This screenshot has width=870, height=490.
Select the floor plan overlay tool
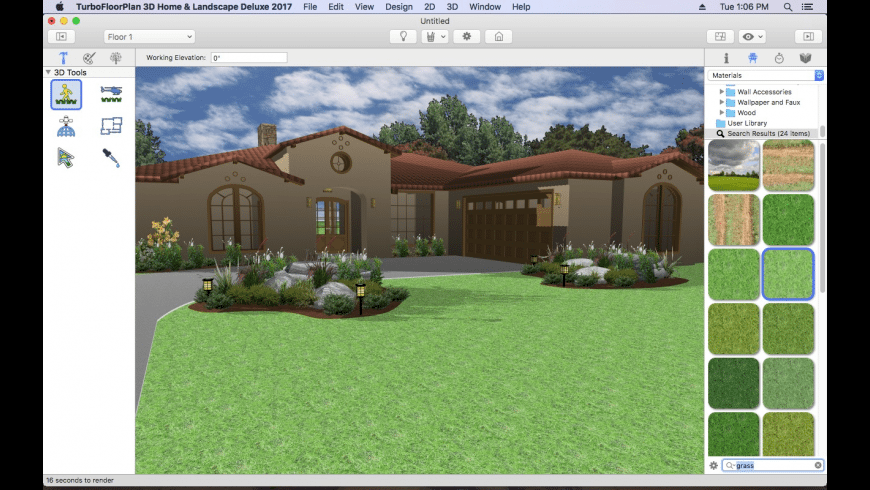(x=111, y=126)
